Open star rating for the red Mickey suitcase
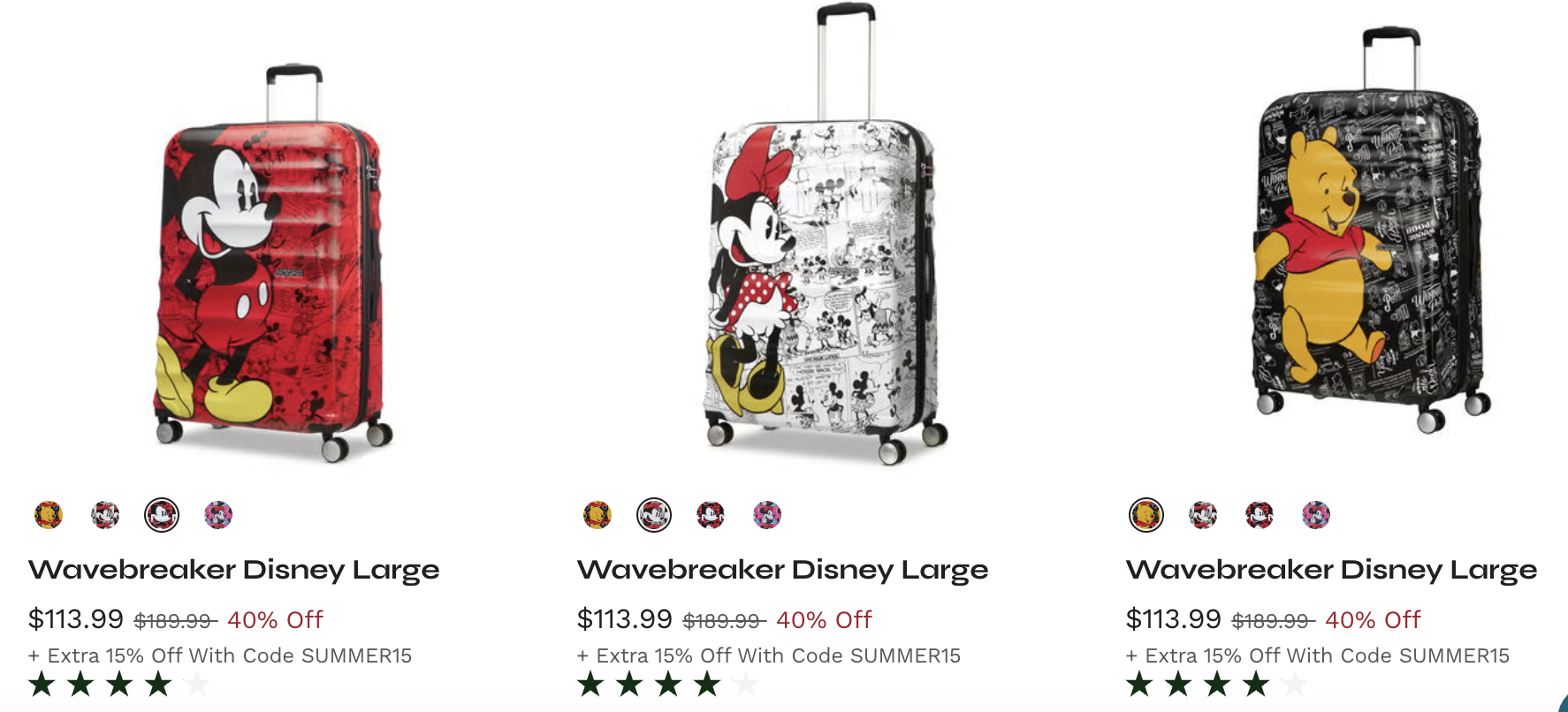This screenshot has height=712, width=1568. (119, 684)
